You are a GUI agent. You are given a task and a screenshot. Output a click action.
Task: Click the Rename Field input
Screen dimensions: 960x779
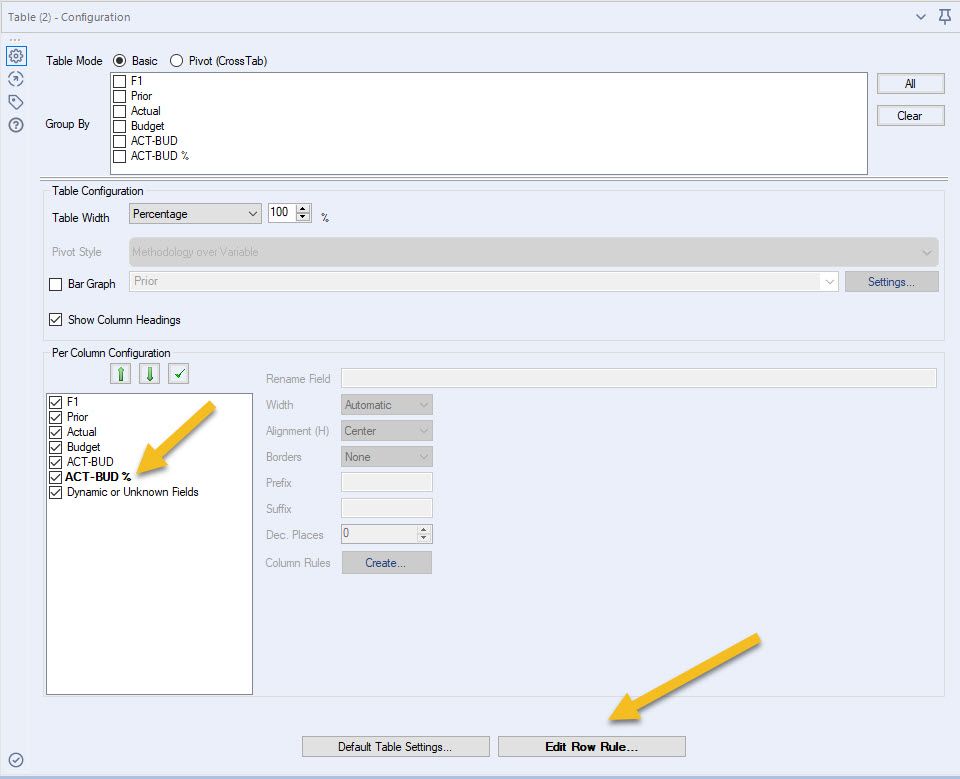639,378
